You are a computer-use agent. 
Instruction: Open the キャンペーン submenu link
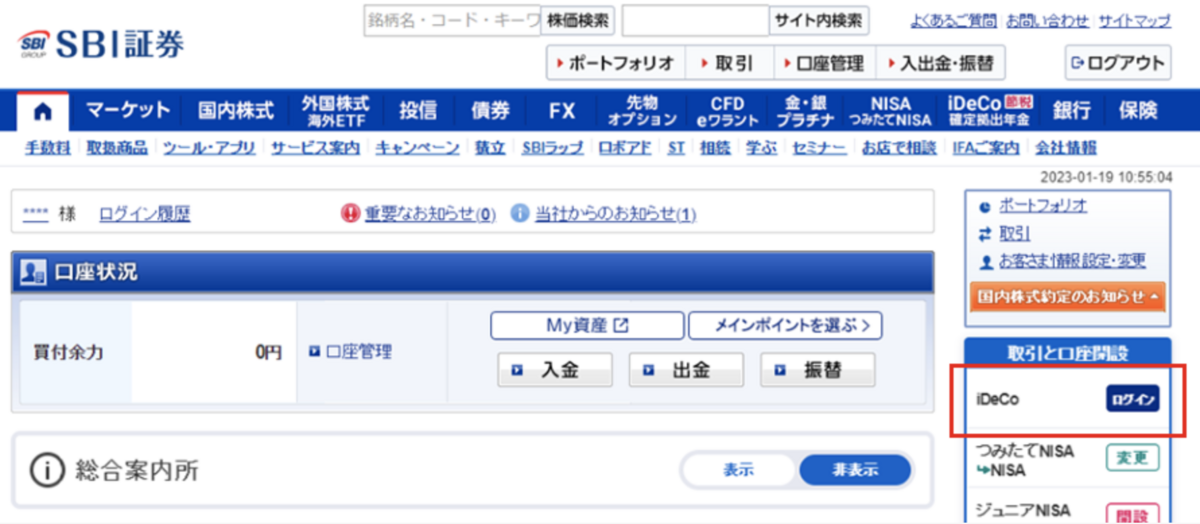pyautogui.click(x=417, y=148)
